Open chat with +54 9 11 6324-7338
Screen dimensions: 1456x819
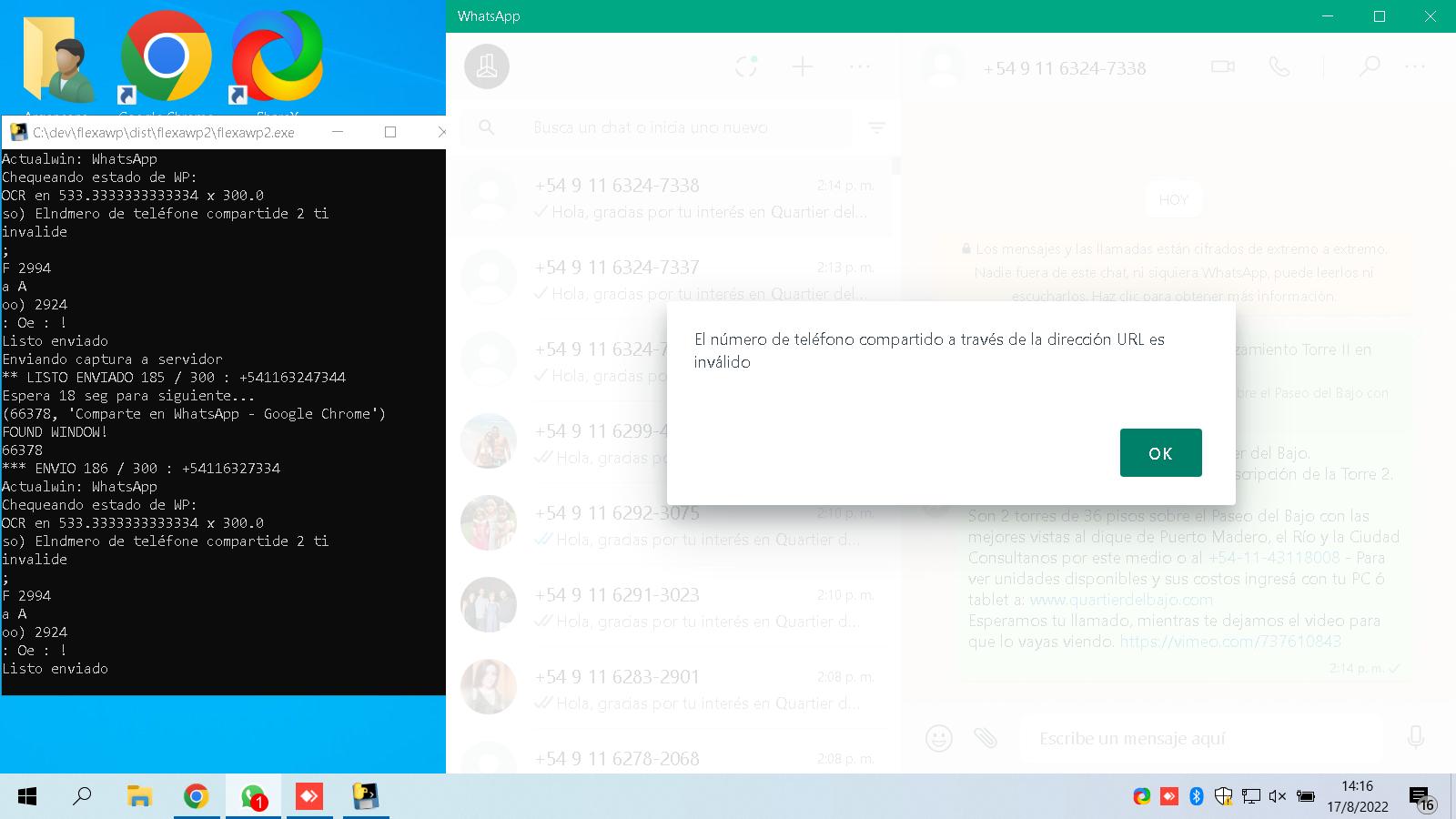(x=669, y=196)
